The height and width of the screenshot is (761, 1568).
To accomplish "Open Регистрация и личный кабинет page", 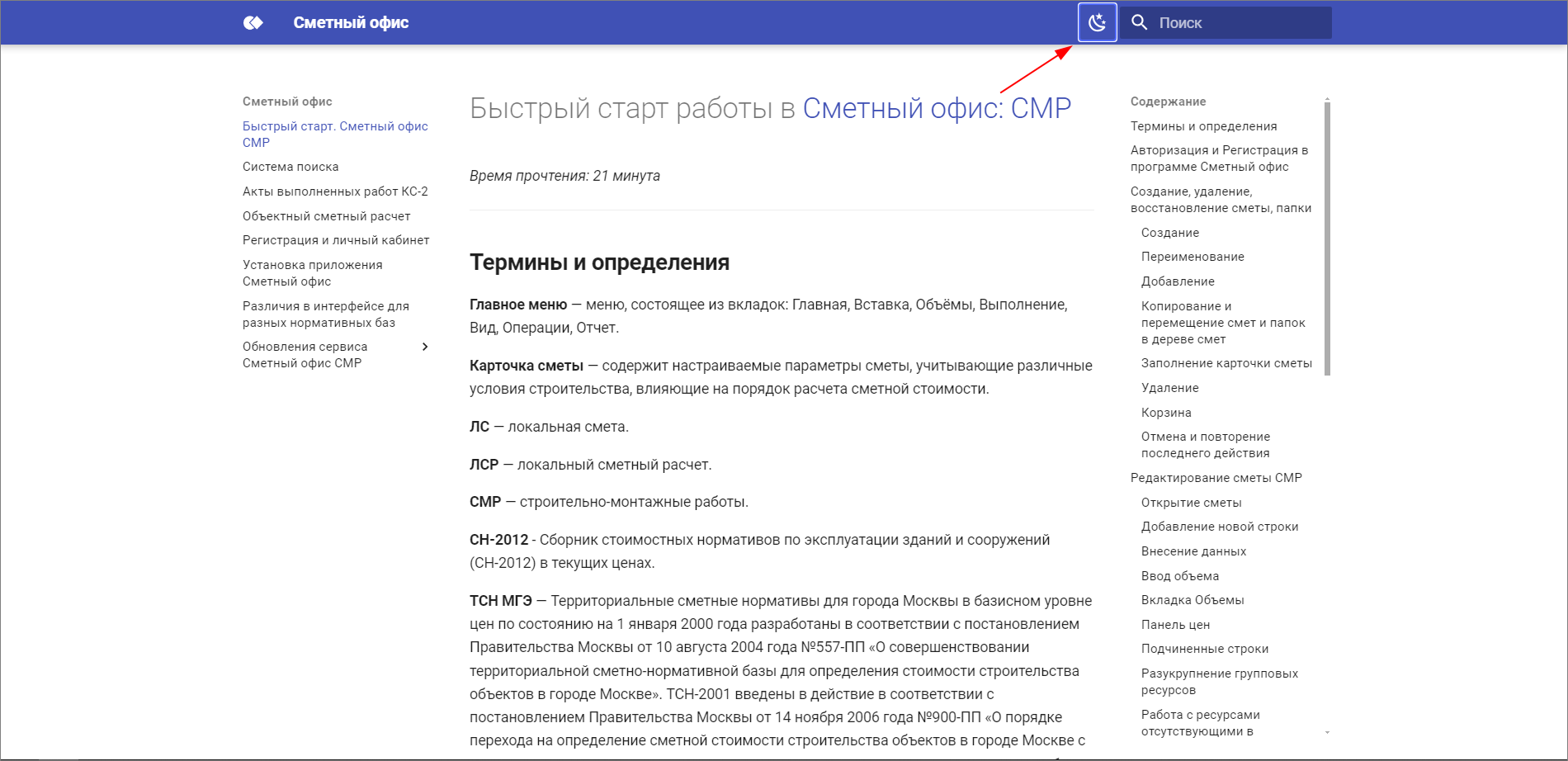I will tap(335, 239).
